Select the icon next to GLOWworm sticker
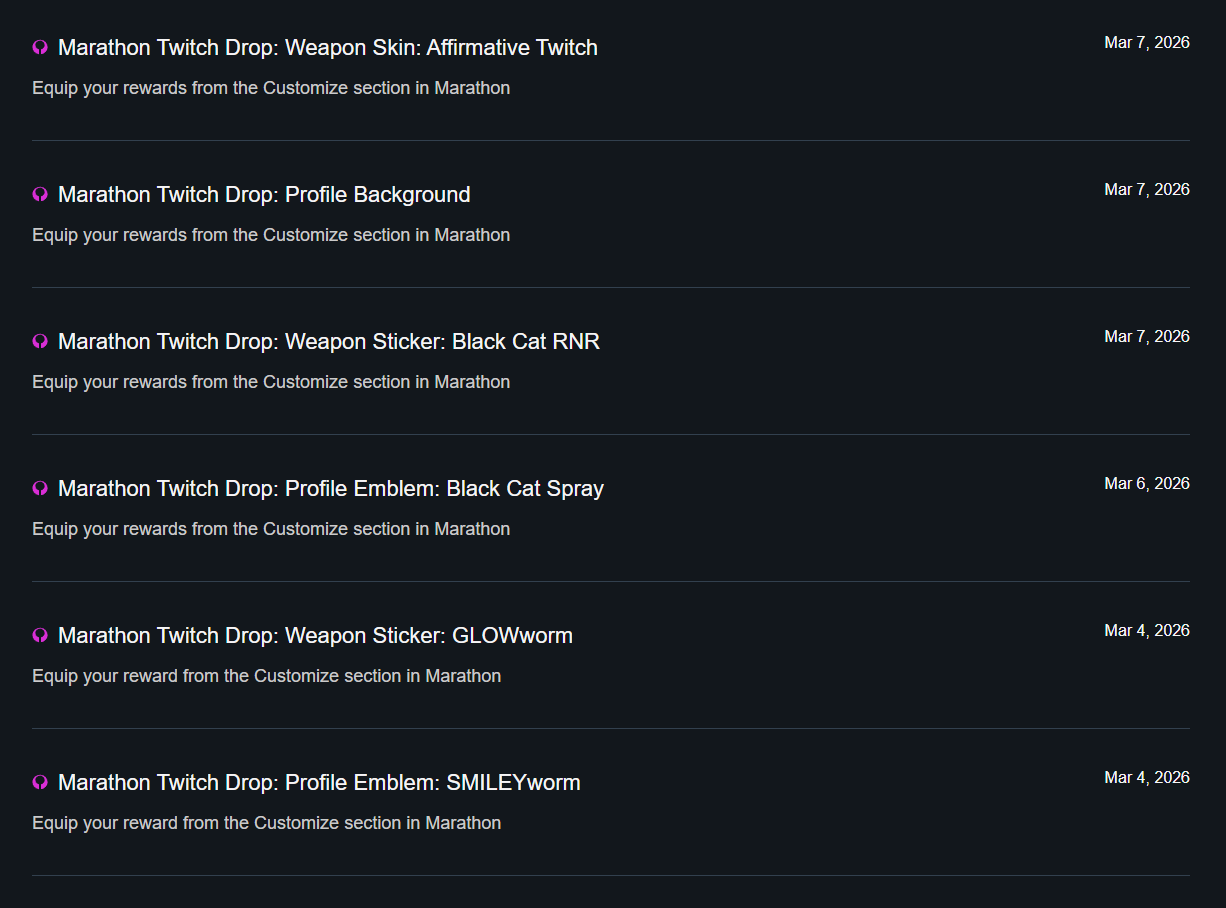This screenshot has width=1226, height=908. point(40,635)
